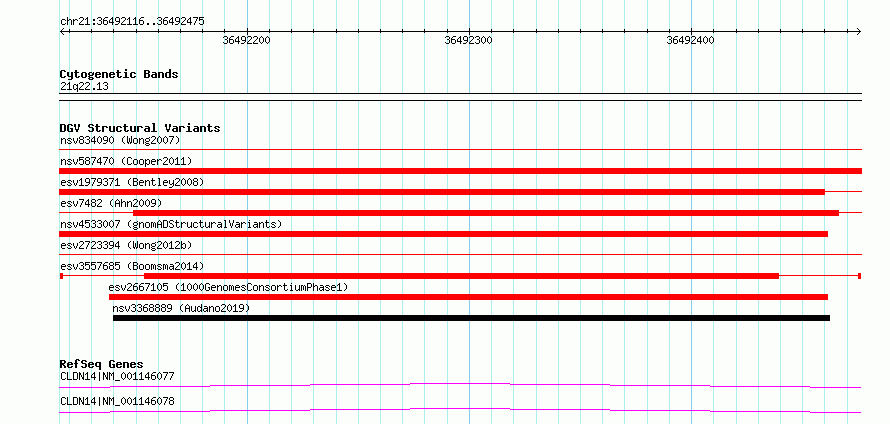Click the black bar of nsv3368889

(471, 318)
